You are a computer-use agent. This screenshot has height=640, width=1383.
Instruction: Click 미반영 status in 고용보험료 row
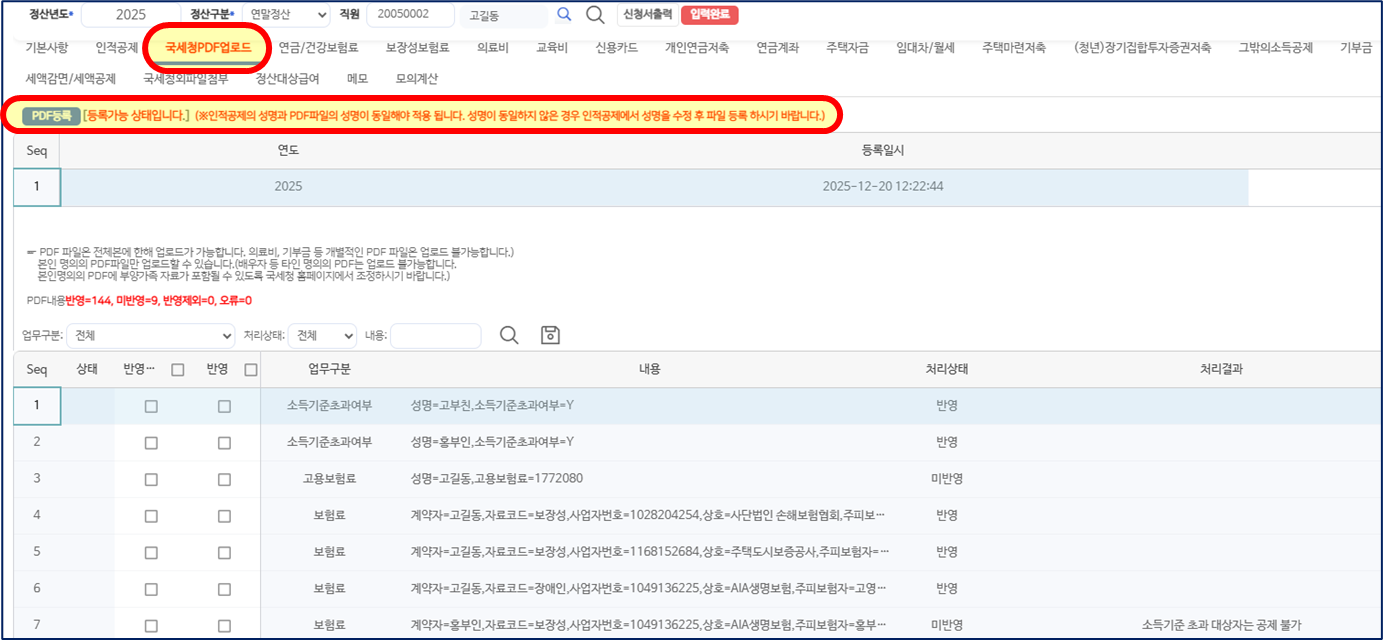pos(946,479)
